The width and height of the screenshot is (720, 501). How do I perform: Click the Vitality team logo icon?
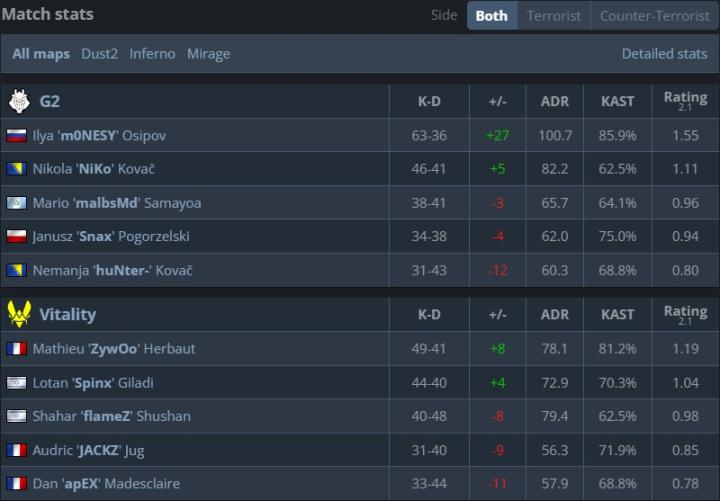(x=19, y=314)
